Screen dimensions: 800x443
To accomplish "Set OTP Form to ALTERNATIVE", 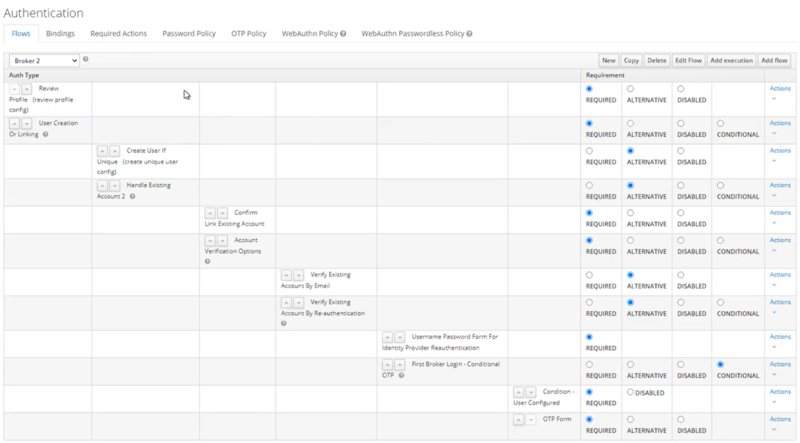I will [631, 420].
